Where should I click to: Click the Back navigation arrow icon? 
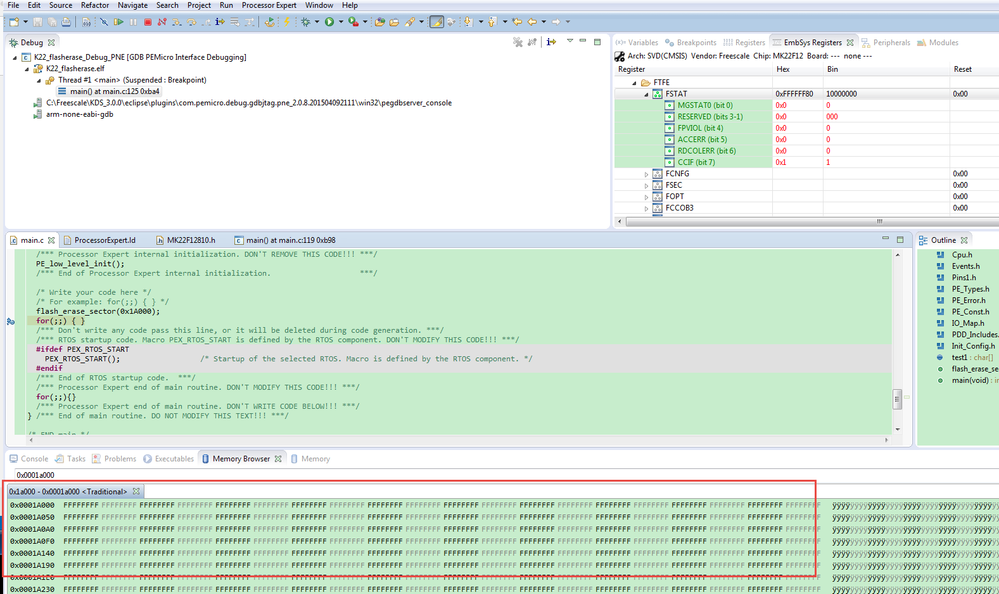pyautogui.click(x=531, y=22)
